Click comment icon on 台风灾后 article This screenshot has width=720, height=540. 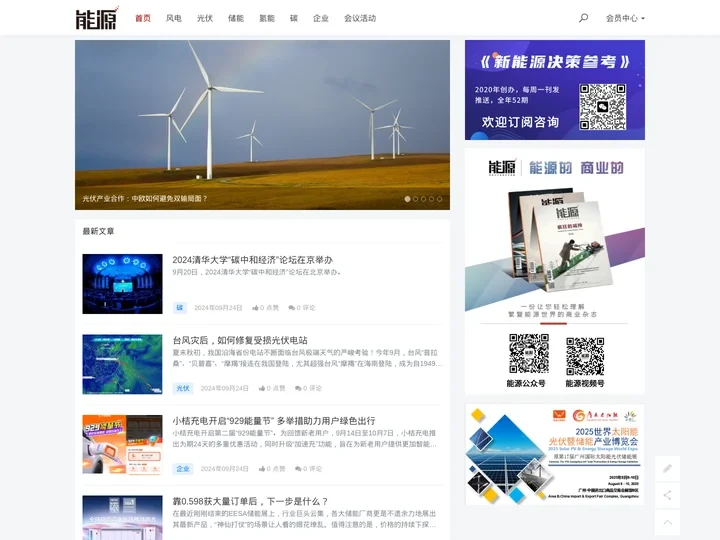tap(298, 388)
